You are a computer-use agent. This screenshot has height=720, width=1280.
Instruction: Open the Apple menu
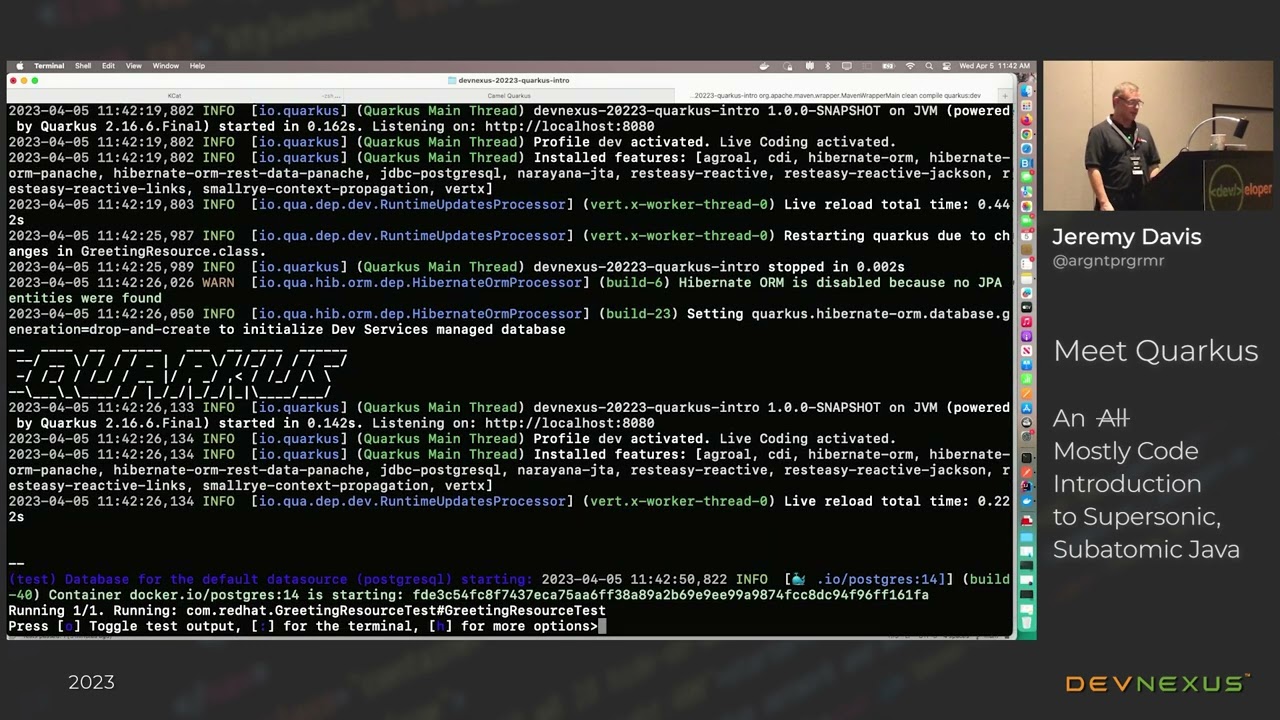[x=19, y=66]
